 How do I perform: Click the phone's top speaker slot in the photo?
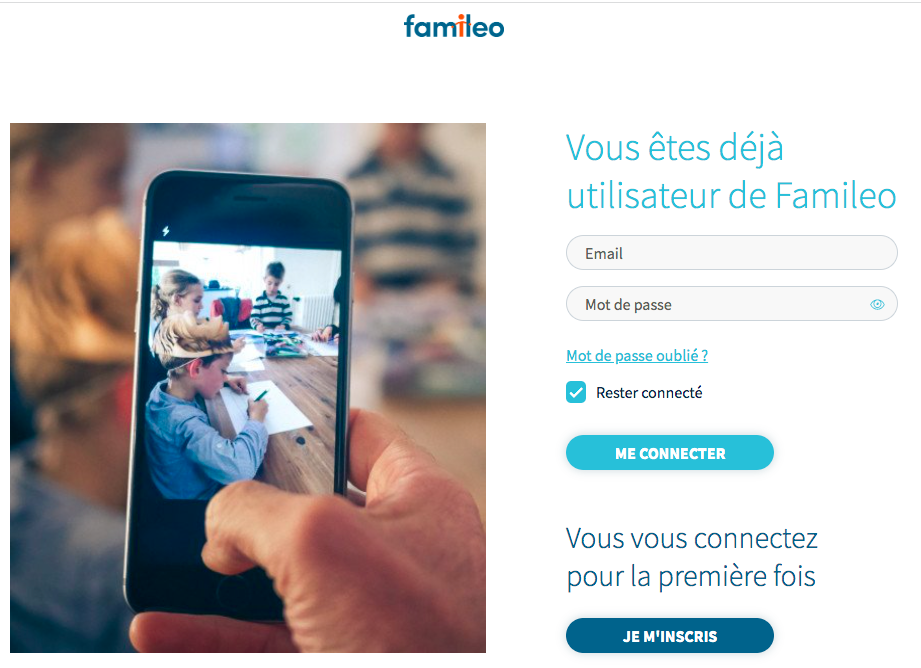pos(251,199)
